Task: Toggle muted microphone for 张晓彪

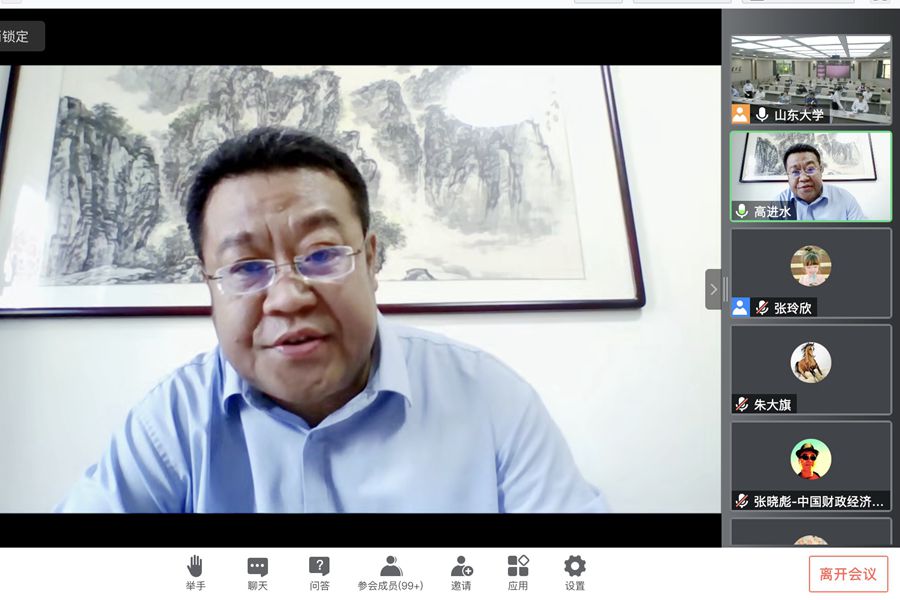Action: click(742, 501)
